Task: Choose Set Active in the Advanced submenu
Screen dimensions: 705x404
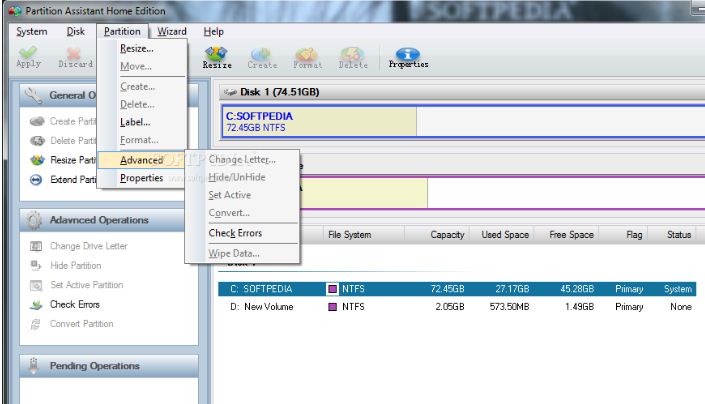Action: (242, 195)
